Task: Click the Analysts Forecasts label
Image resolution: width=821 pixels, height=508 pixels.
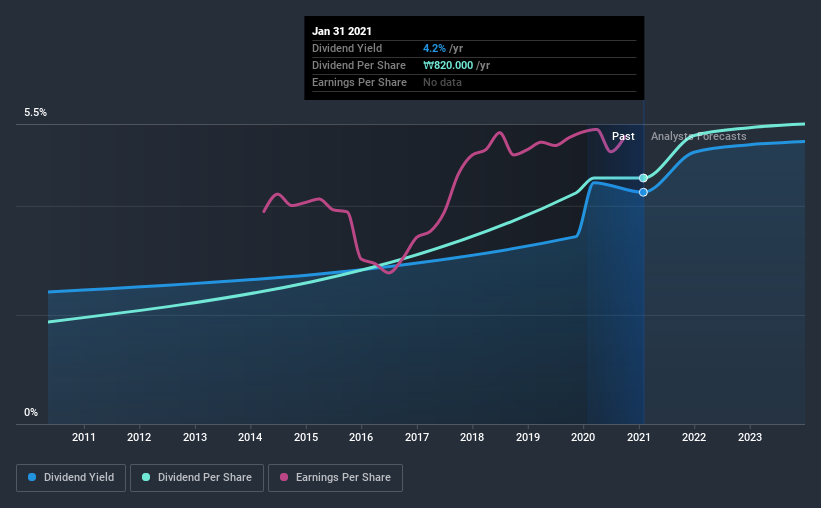Action: [x=698, y=136]
